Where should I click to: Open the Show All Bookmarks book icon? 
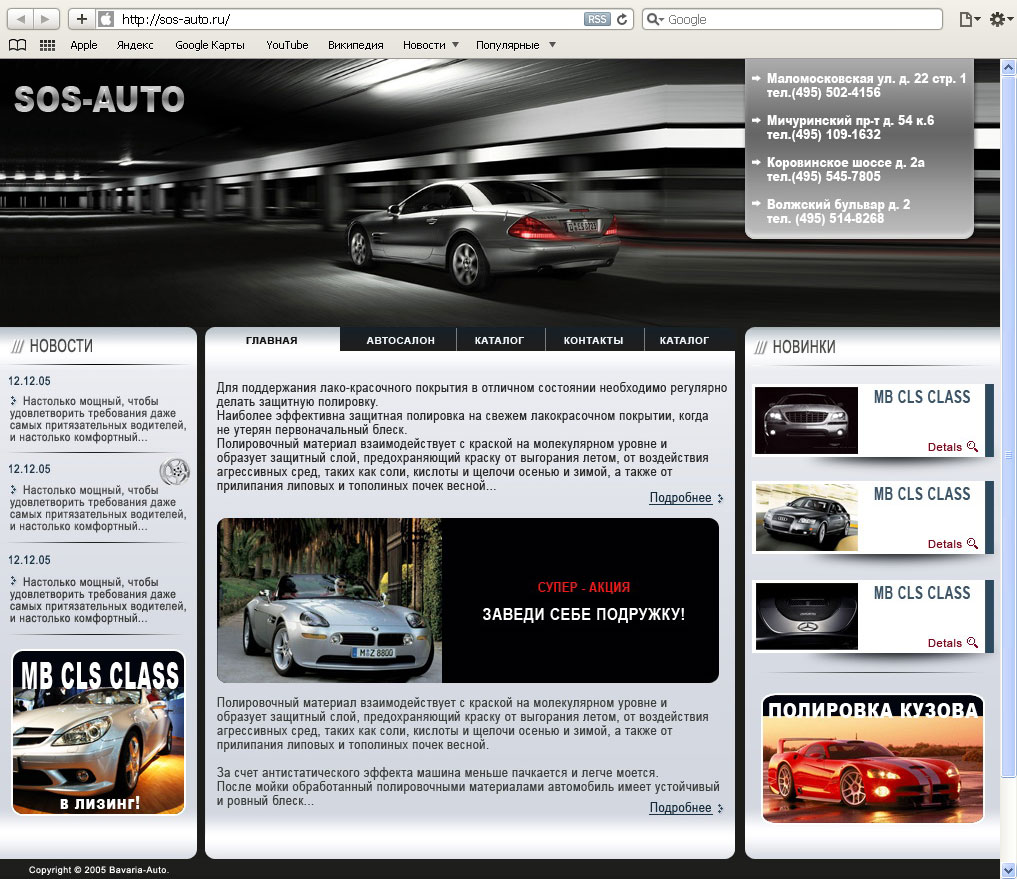tap(16, 45)
